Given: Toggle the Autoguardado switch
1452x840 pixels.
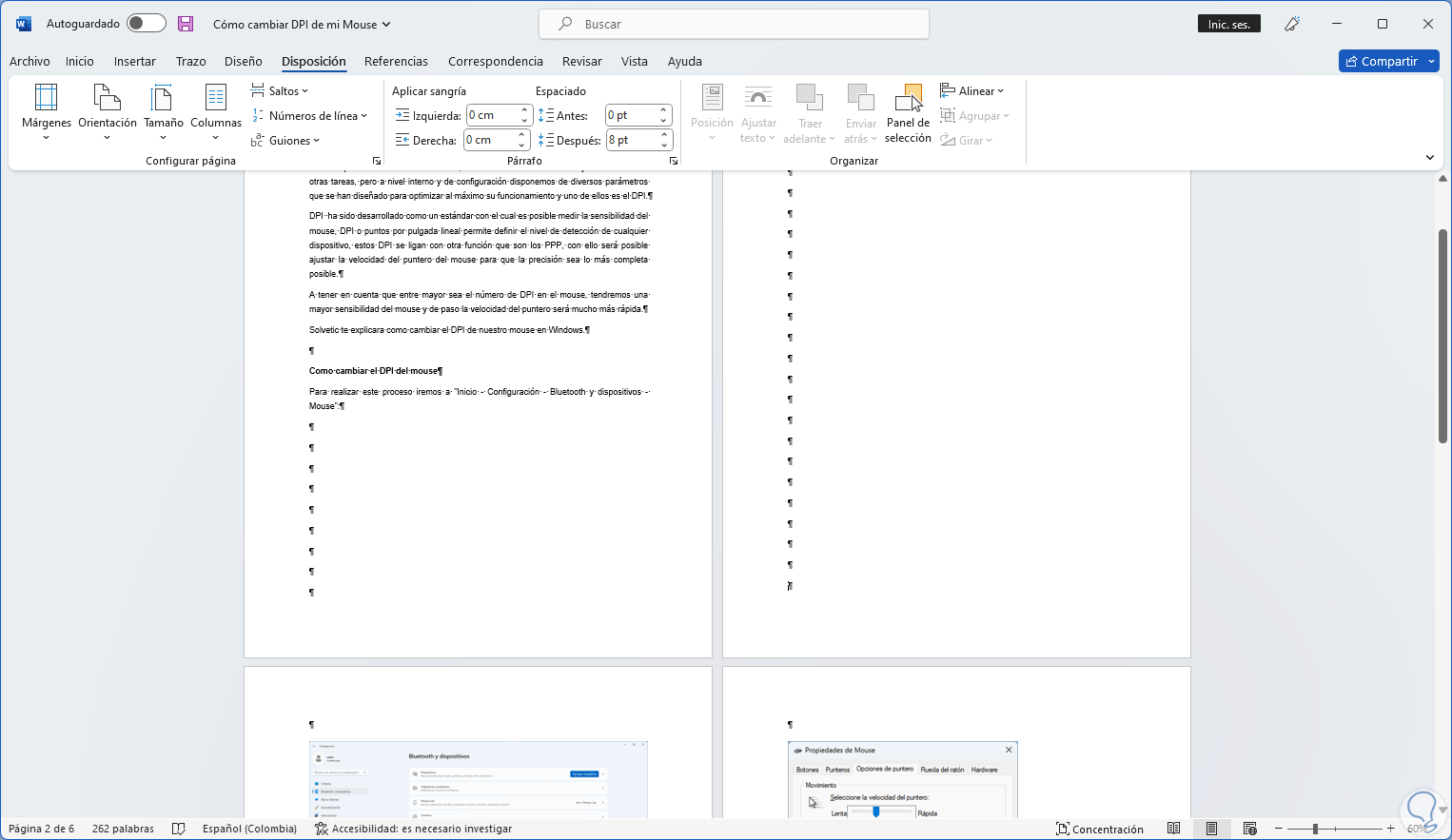Looking at the screenshot, I should 147,24.
